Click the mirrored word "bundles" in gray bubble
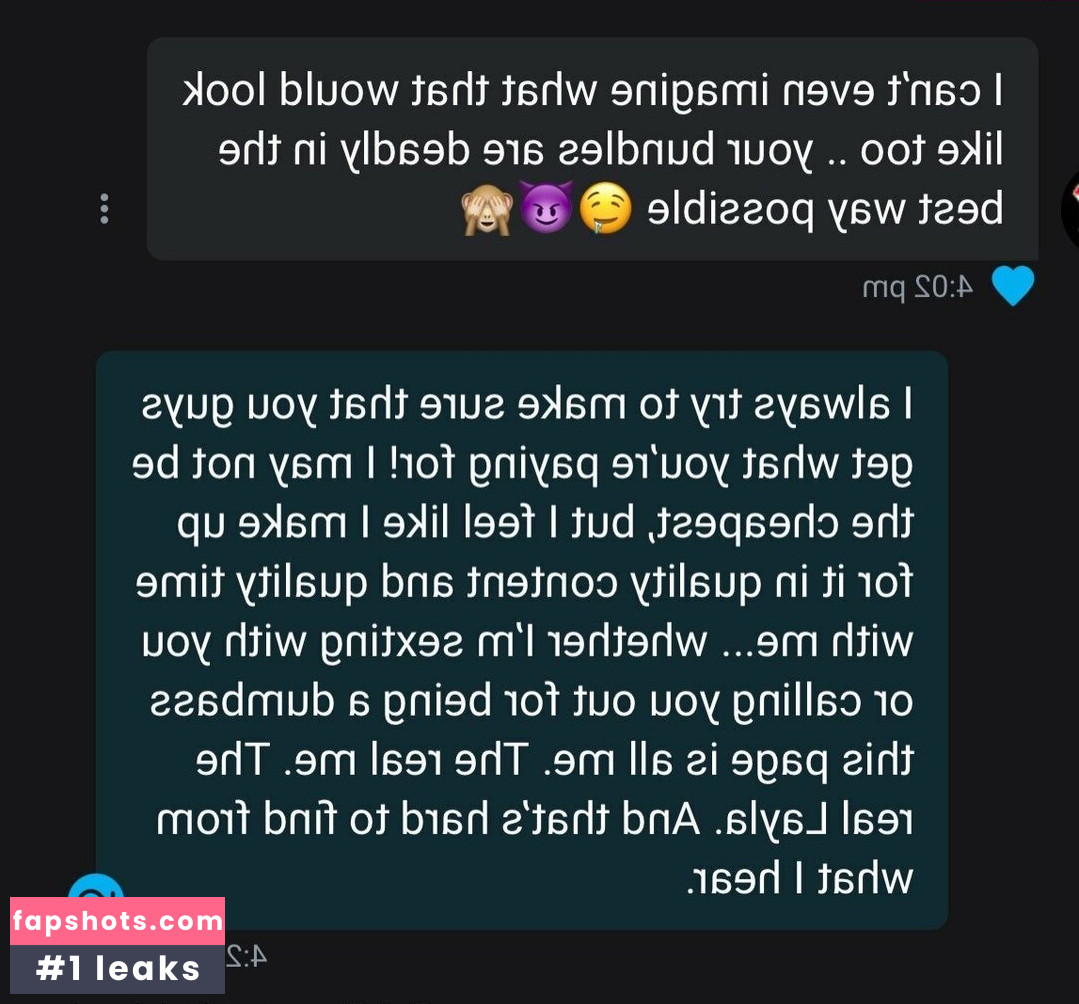Screen dimensions: 1079x1004 [x=637, y=149]
